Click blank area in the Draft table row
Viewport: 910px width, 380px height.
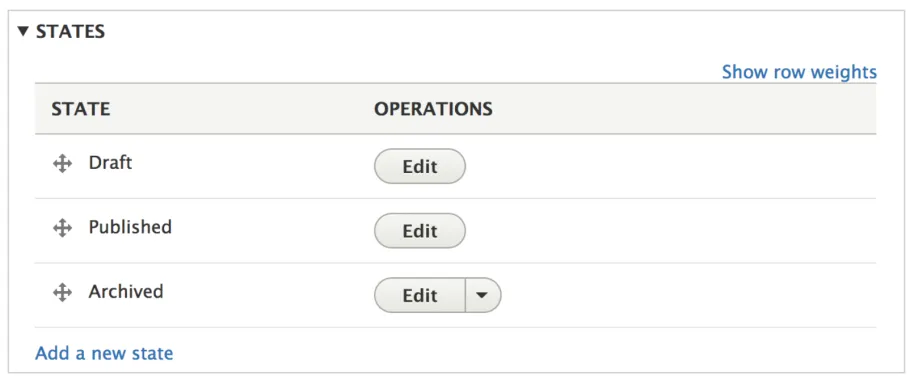click(x=667, y=167)
